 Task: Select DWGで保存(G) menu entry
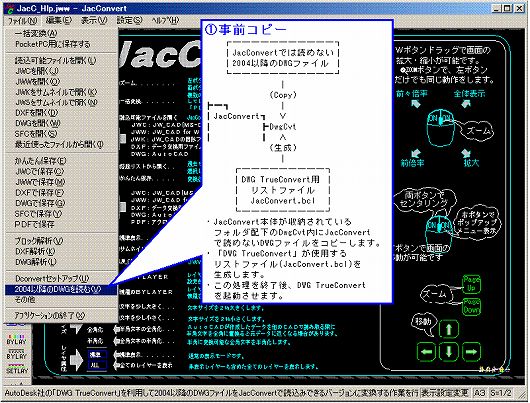(x=61, y=203)
